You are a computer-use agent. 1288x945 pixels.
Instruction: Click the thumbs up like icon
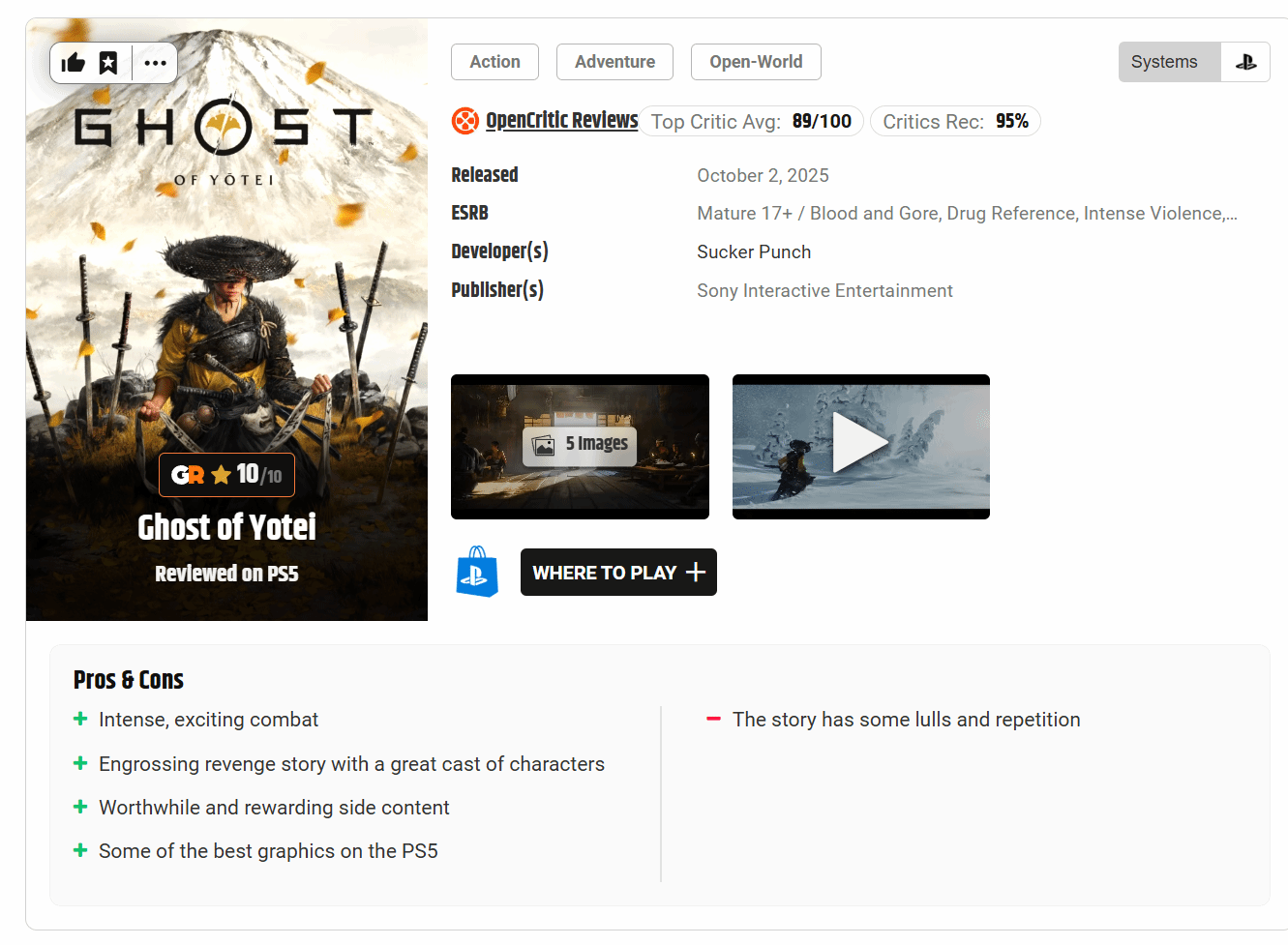click(x=74, y=64)
